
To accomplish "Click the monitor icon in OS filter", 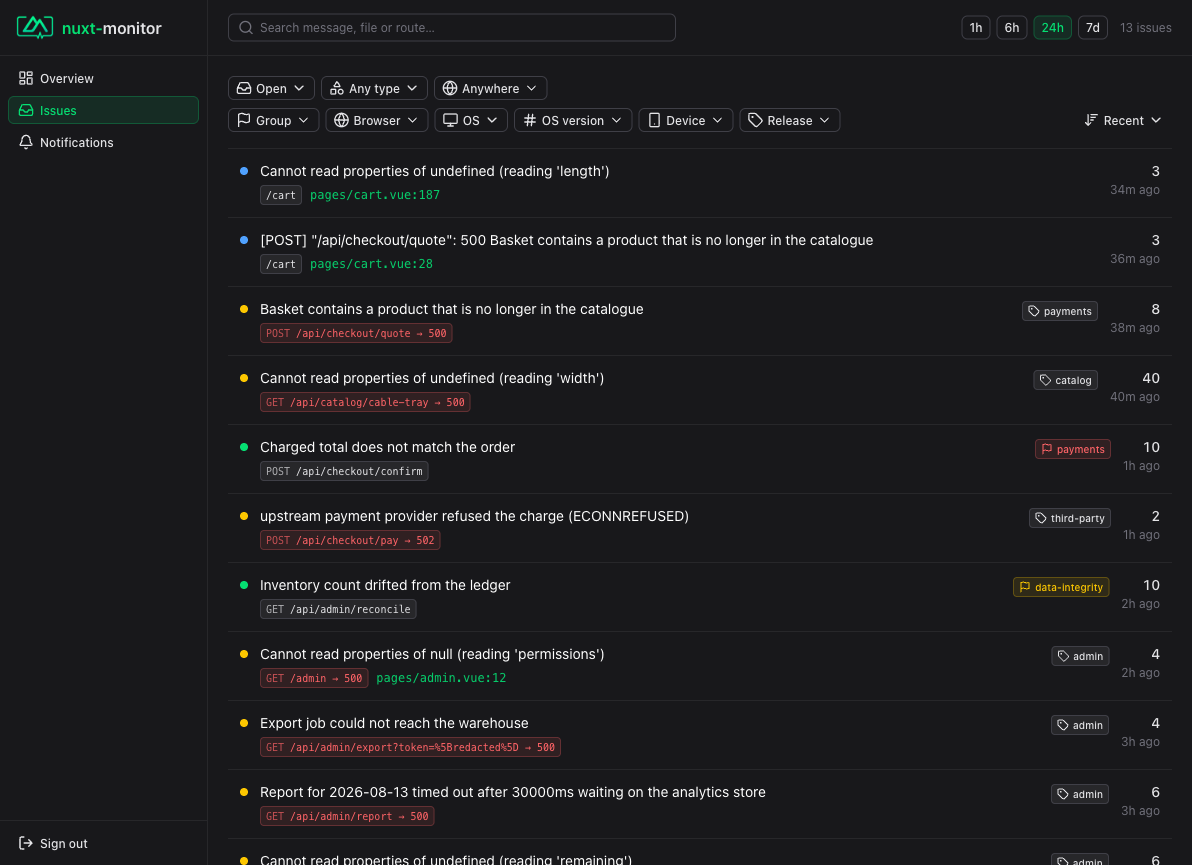I will (451, 120).
